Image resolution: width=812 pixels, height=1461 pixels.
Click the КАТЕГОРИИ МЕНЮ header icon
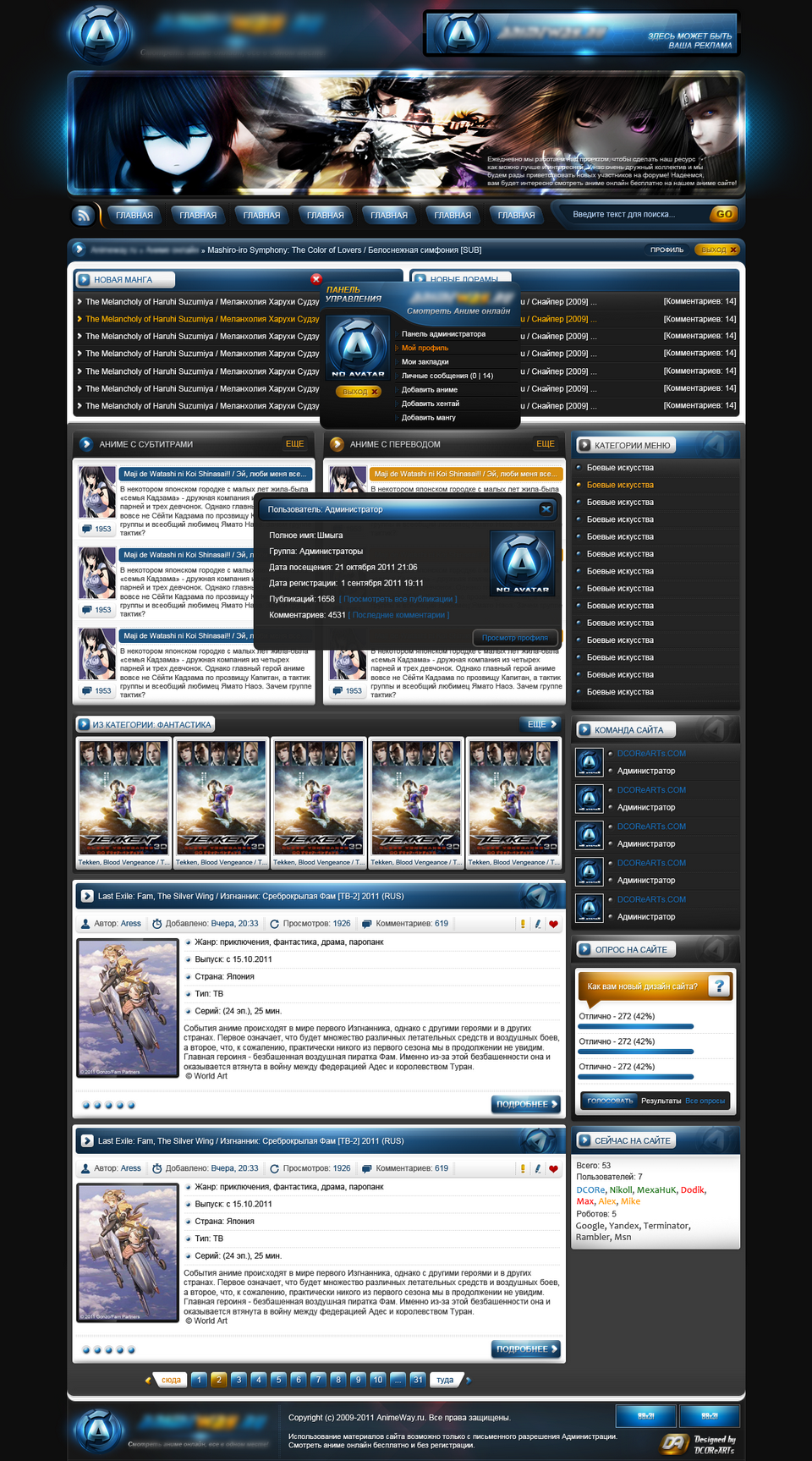click(584, 445)
